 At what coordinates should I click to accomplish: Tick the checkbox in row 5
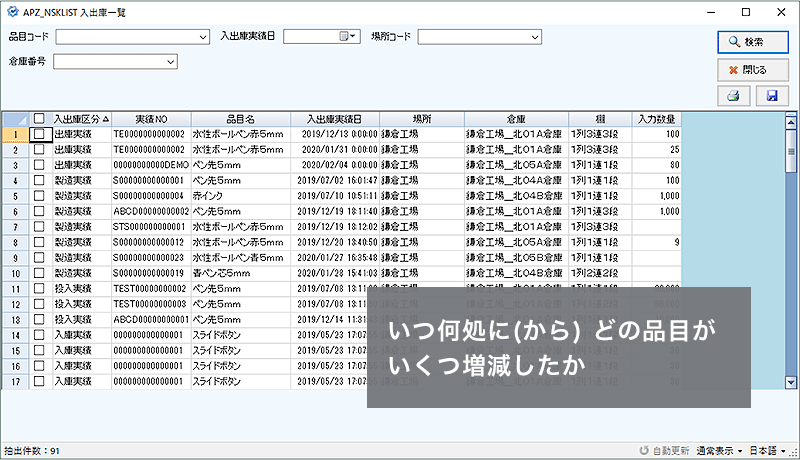point(39,196)
